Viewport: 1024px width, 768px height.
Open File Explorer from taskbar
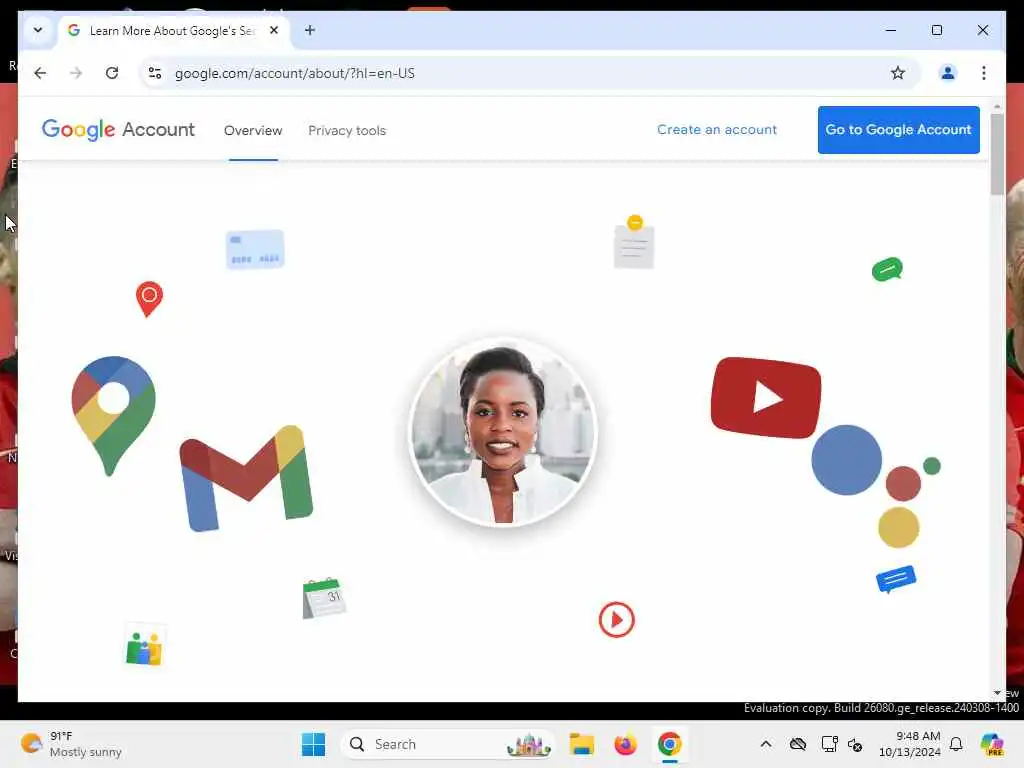point(581,744)
